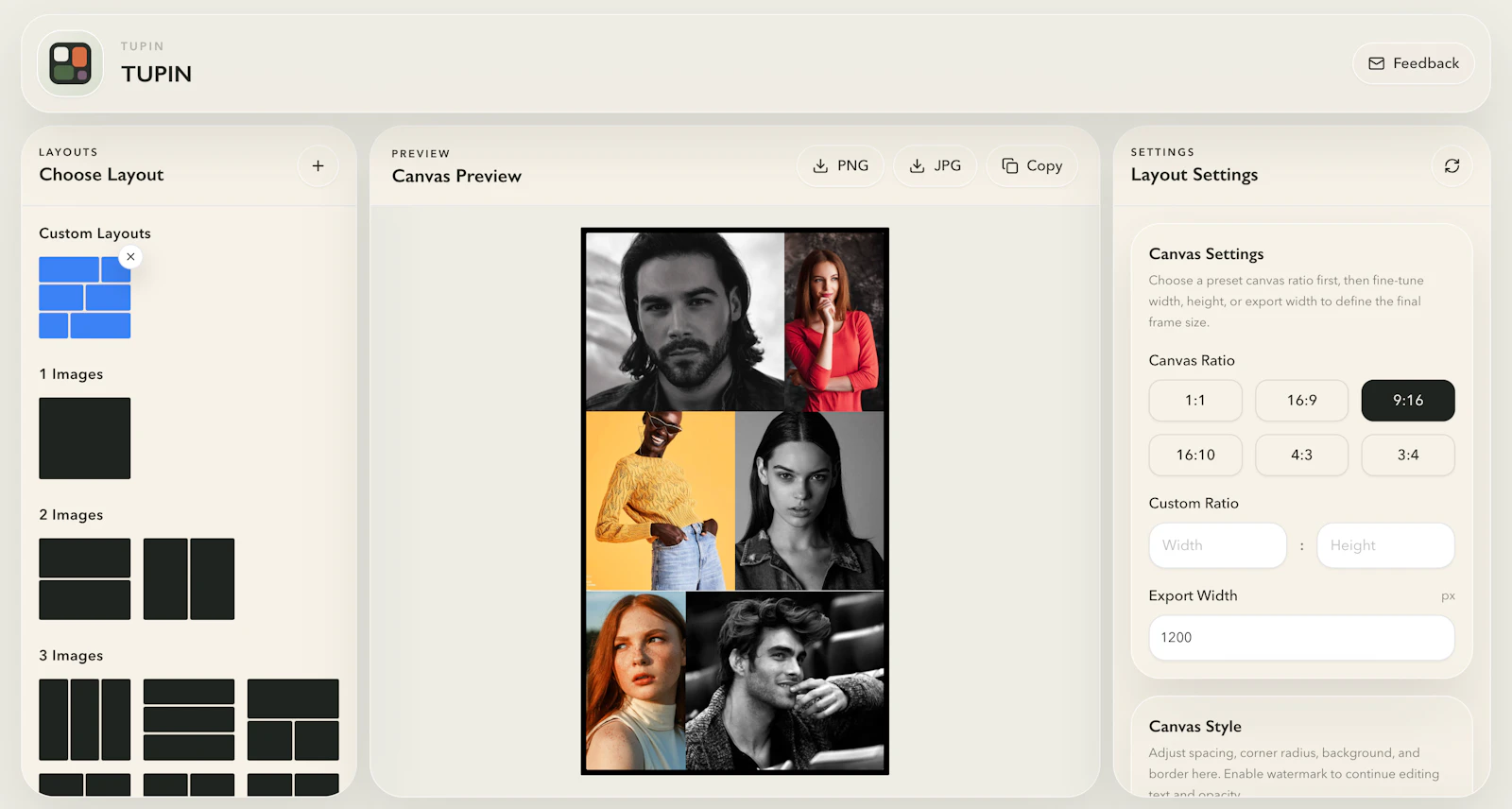Click the "2 Images" section label
This screenshot has width=1512, height=809.
click(x=71, y=515)
